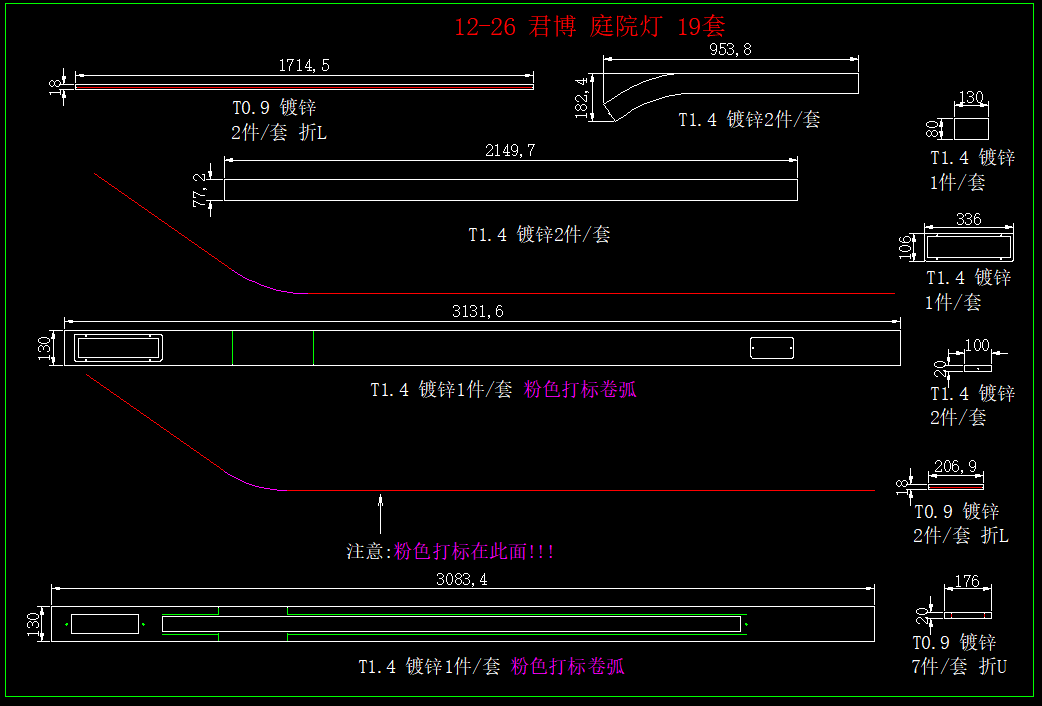Click the 182,4 vertical dimension text
Screen dimensions: 1042x706
click(582, 97)
